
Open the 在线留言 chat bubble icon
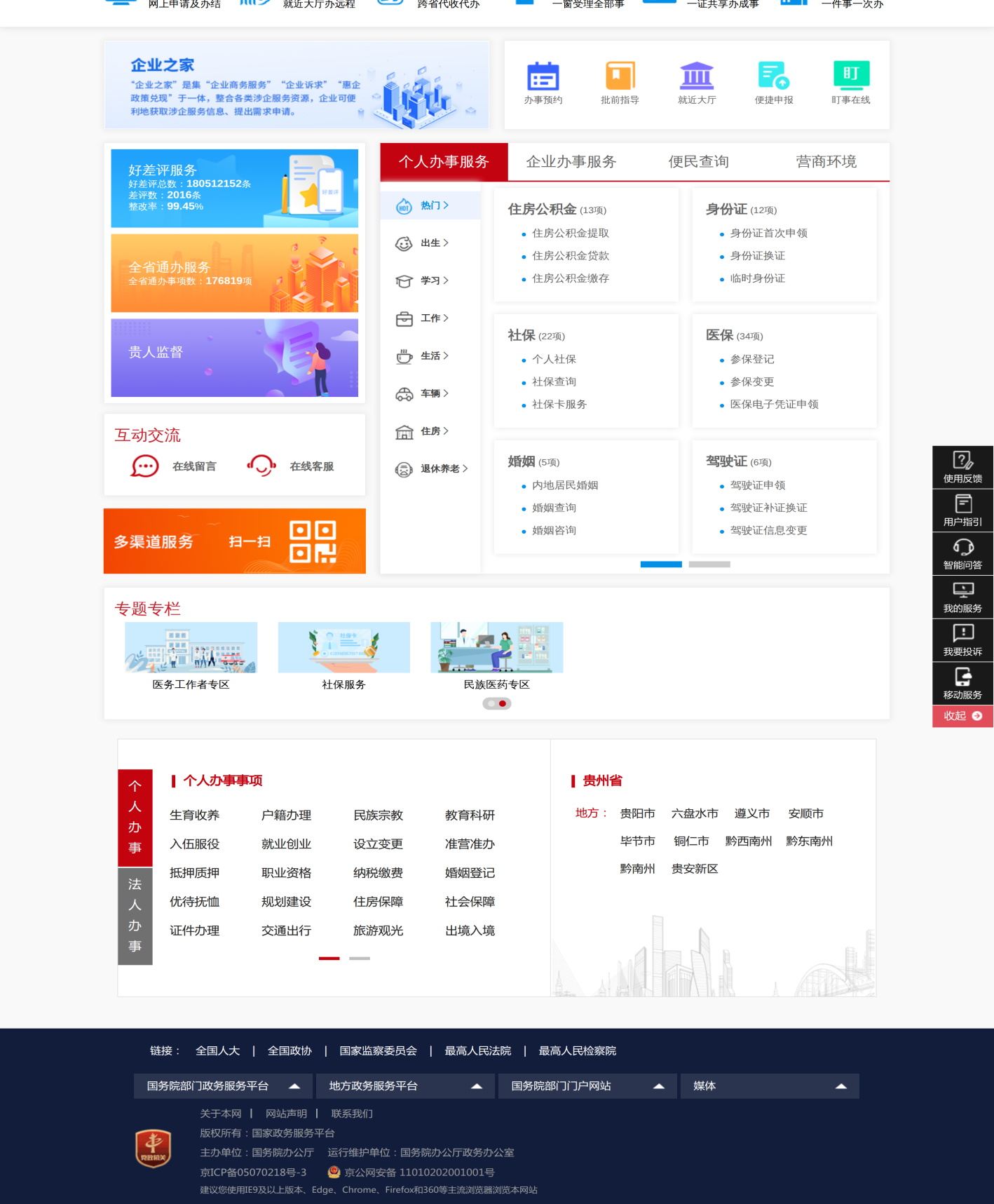pyautogui.click(x=145, y=466)
